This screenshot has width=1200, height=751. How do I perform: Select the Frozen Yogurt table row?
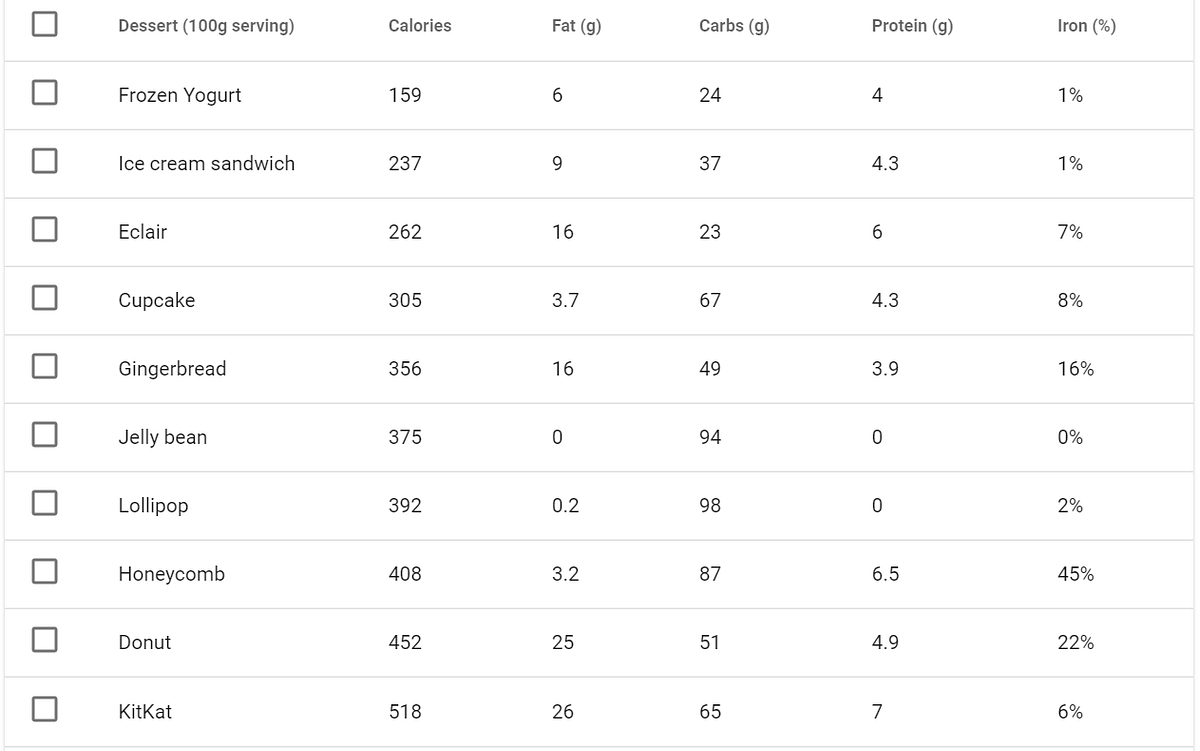click(600, 95)
